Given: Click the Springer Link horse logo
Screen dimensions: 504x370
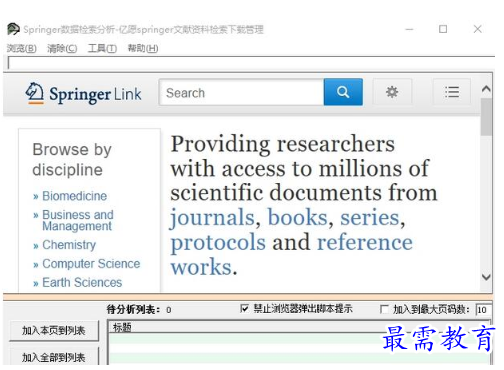Looking at the screenshot, I should click(x=35, y=93).
